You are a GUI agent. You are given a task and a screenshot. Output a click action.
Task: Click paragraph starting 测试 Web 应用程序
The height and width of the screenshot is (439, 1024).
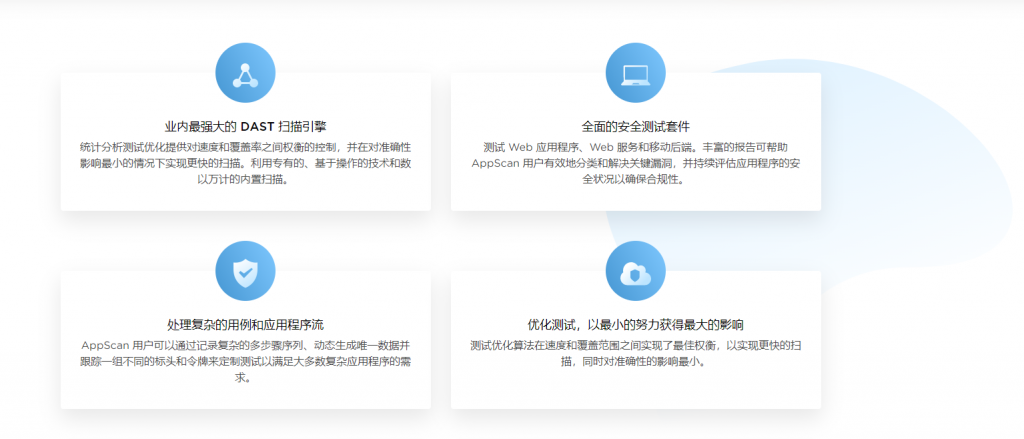pyautogui.click(x=635, y=163)
